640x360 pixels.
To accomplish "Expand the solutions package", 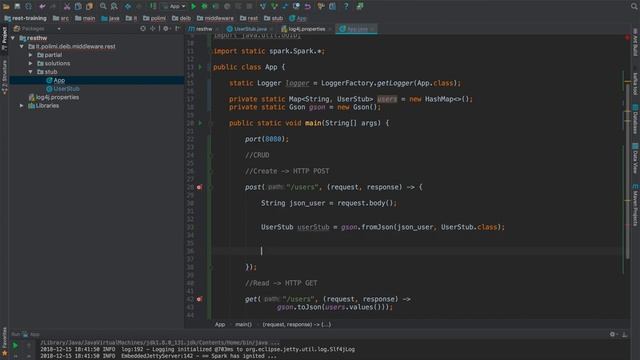I will point(31,63).
